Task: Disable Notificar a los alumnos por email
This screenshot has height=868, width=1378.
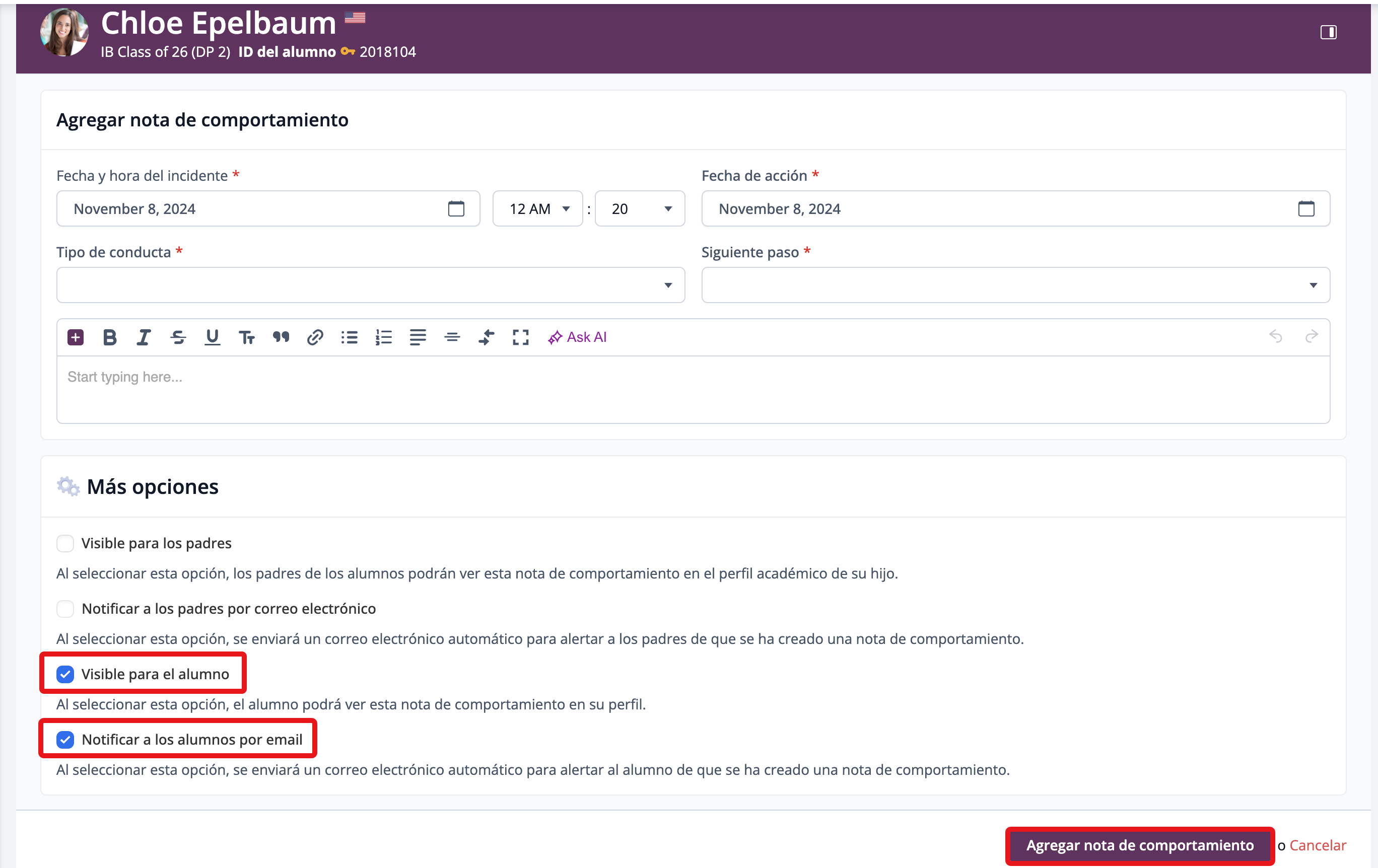Action: (65, 740)
